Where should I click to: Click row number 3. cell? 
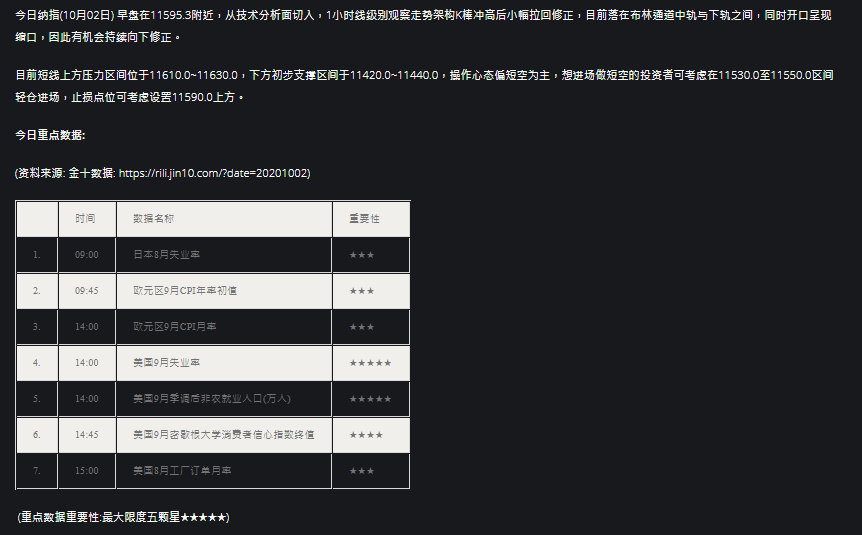tap(37, 327)
